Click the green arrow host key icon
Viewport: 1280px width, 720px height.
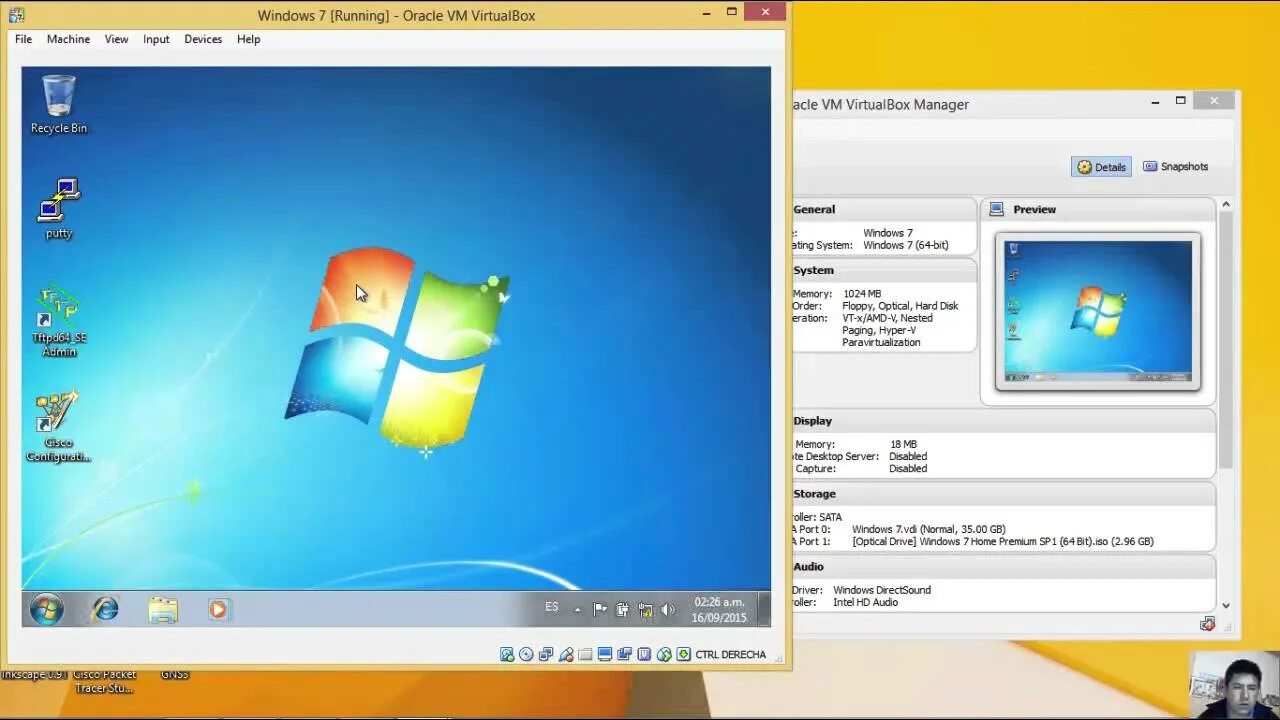(x=684, y=654)
